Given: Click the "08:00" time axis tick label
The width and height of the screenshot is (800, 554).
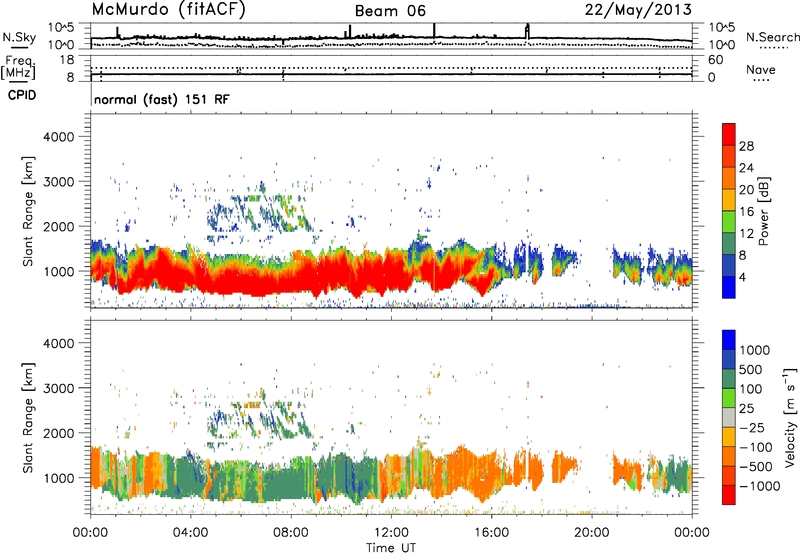Looking at the screenshot, I should pyautogui.click(x=291, y=533).
